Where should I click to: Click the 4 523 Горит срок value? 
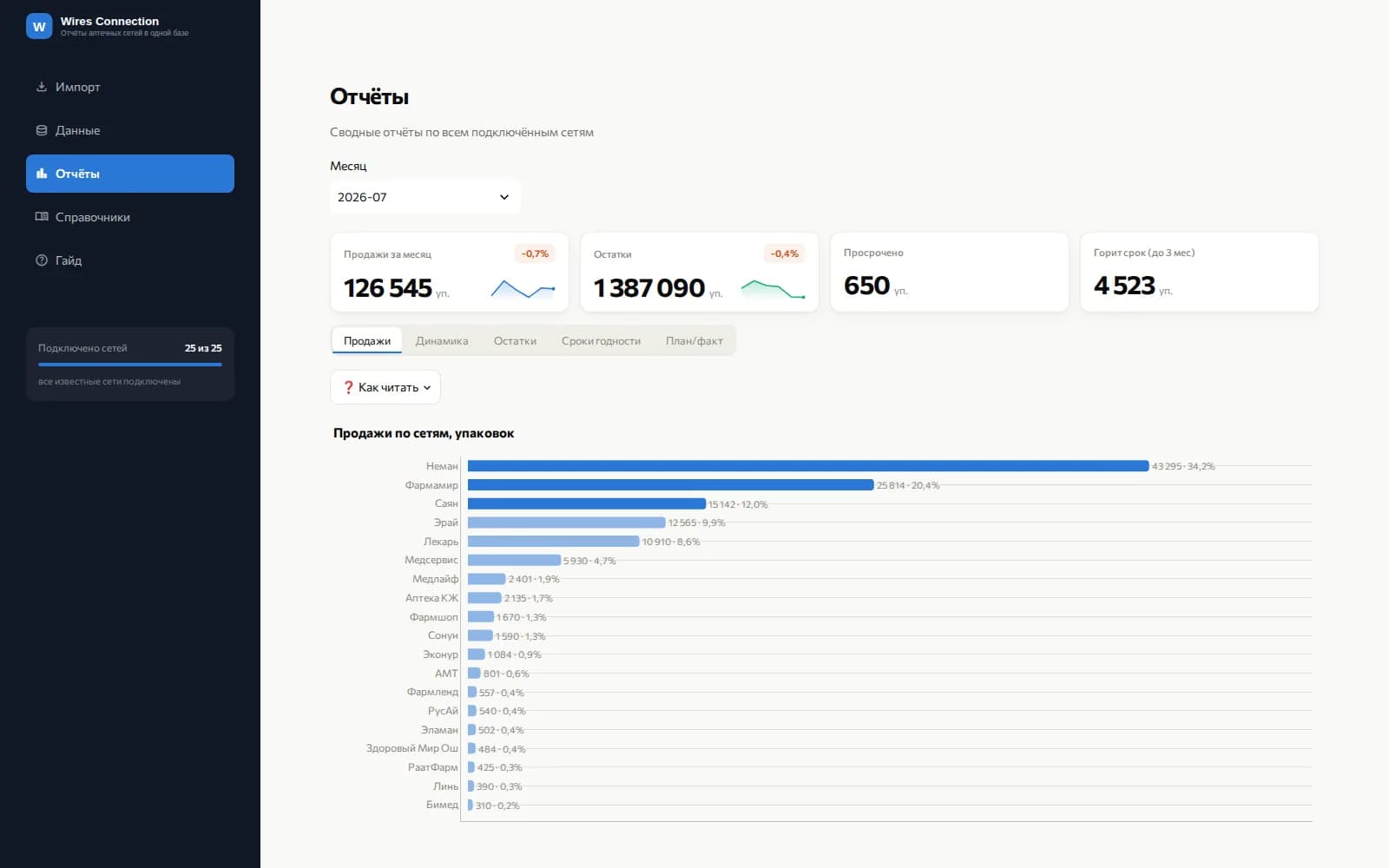tap(1124, 286)
